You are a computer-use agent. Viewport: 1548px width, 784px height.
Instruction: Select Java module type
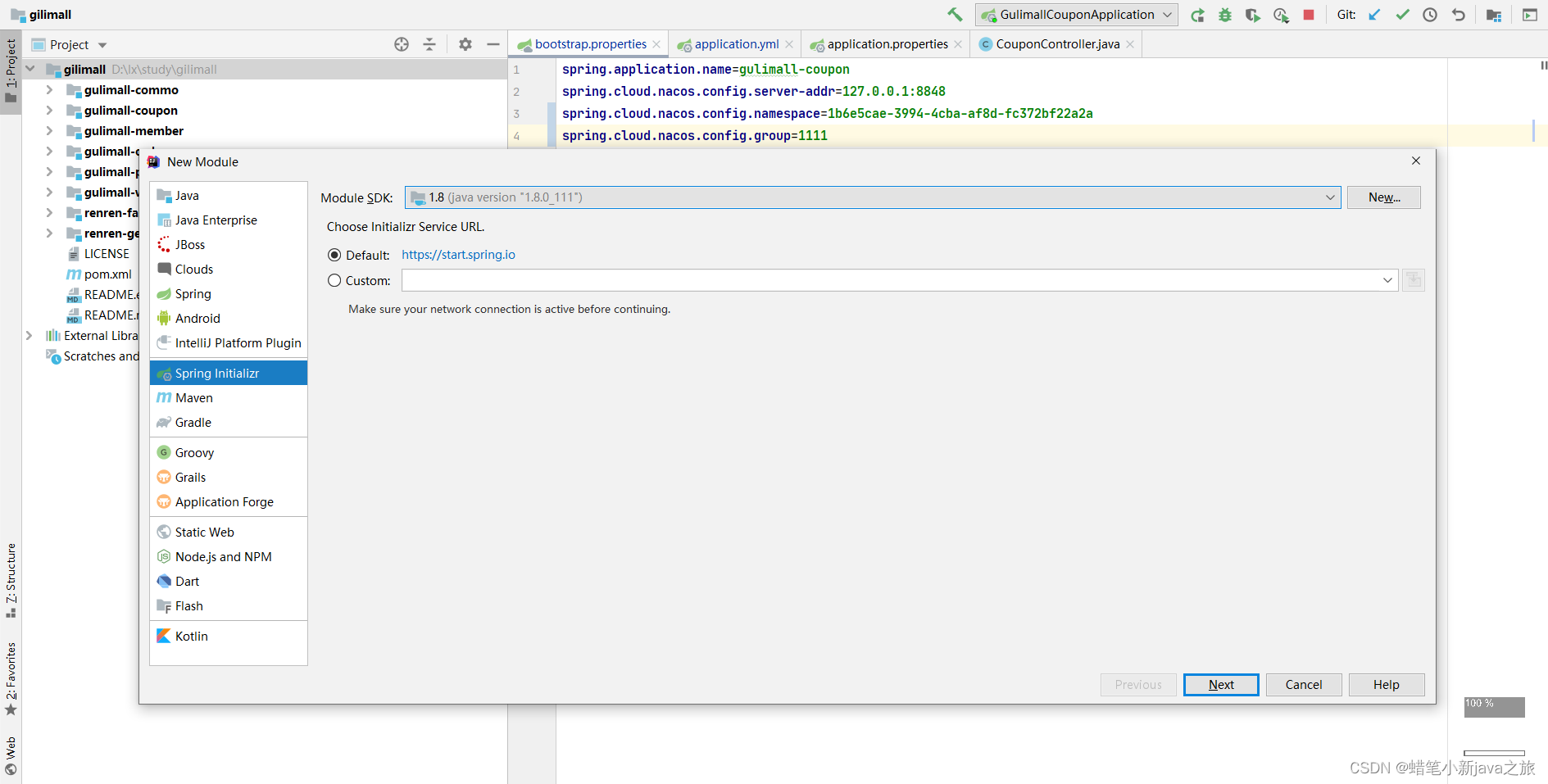pos(229,196)
